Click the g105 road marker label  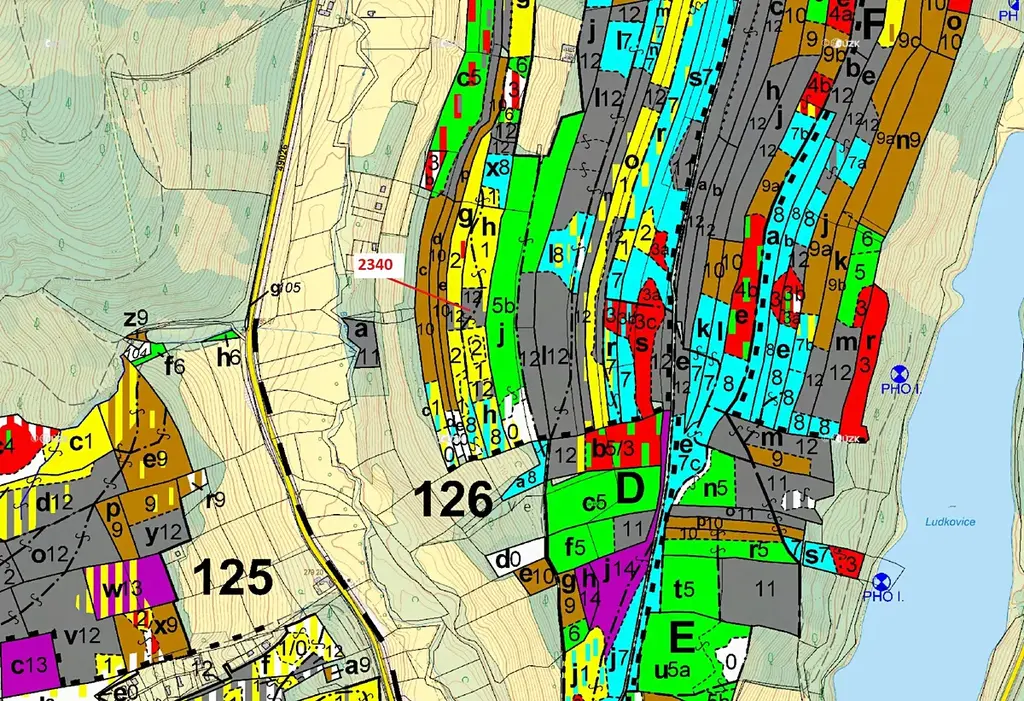(285, 287)
